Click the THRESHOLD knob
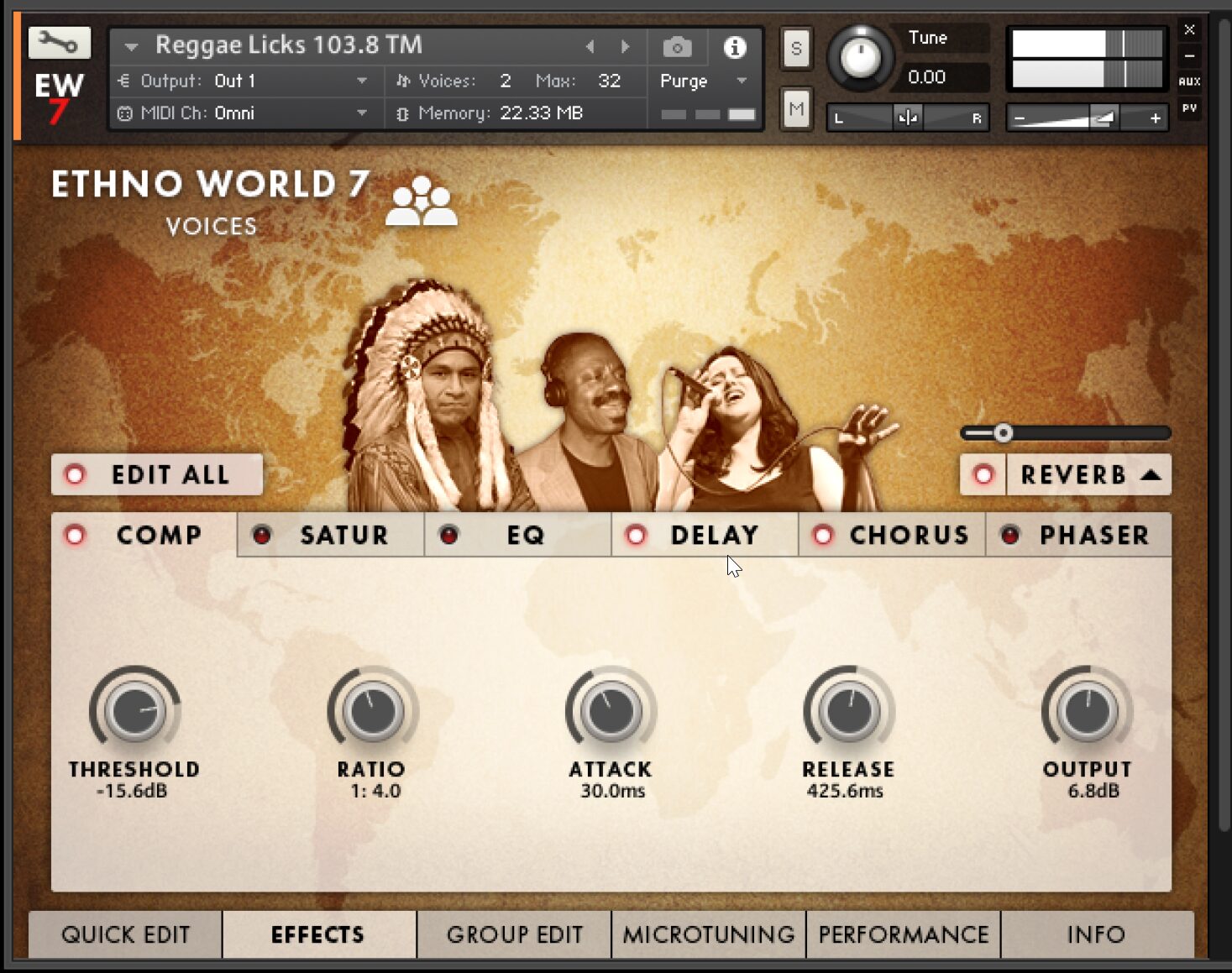Screen dimensions: 1232x973 [134, 711]
